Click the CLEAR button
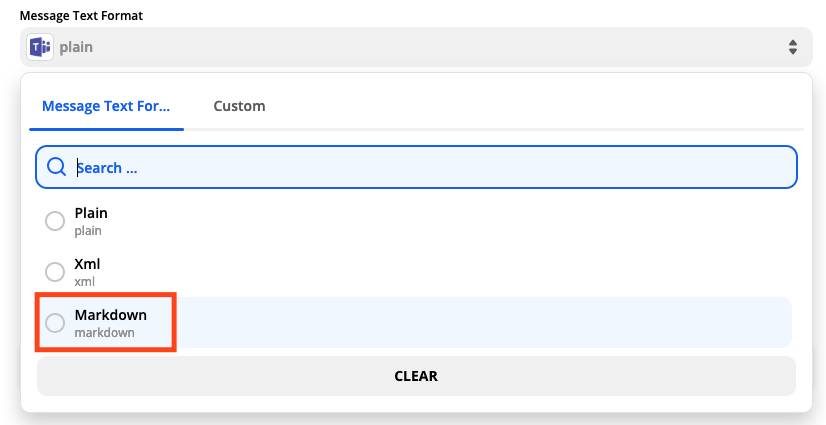 (416, 376)
